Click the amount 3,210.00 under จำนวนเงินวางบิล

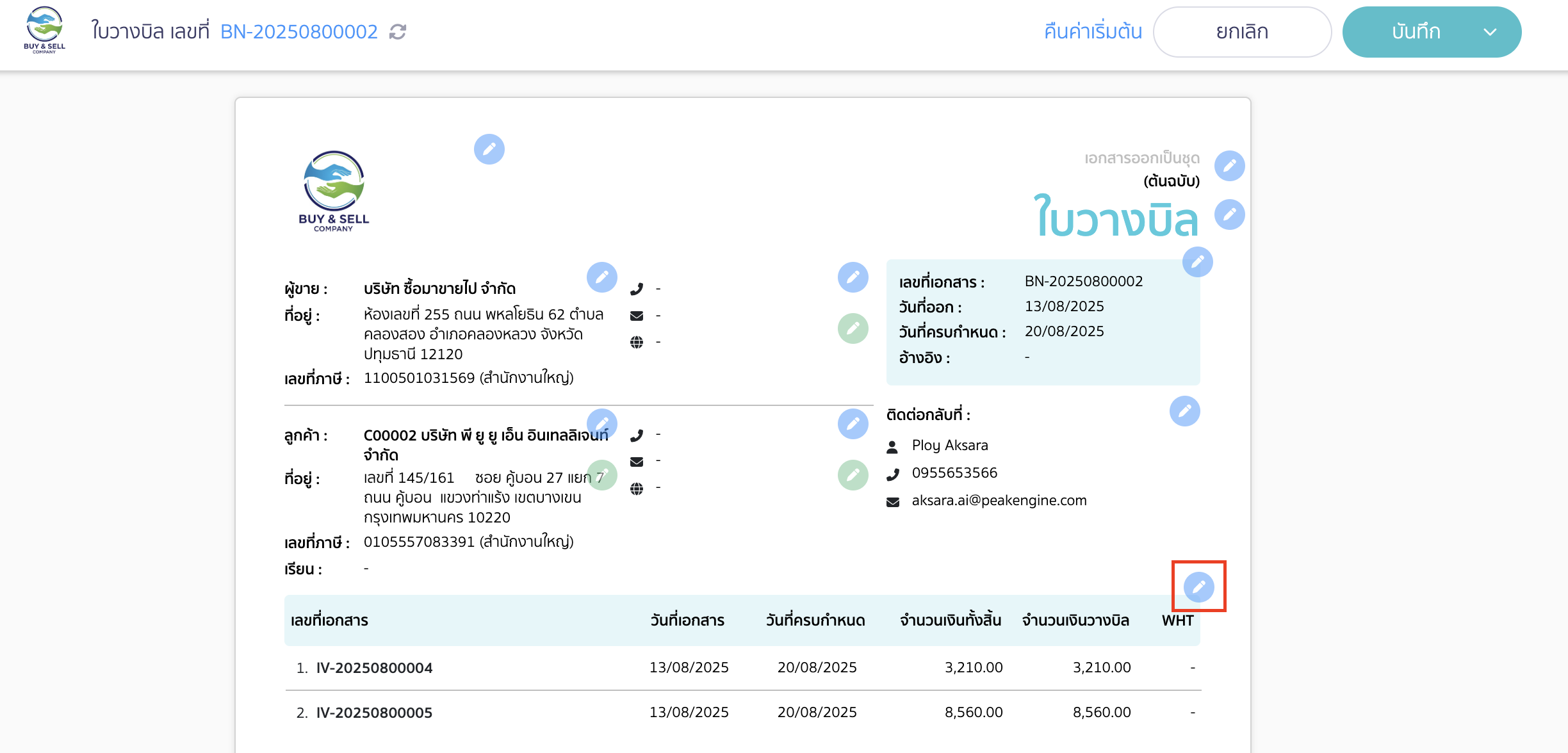pos(1102,667)
